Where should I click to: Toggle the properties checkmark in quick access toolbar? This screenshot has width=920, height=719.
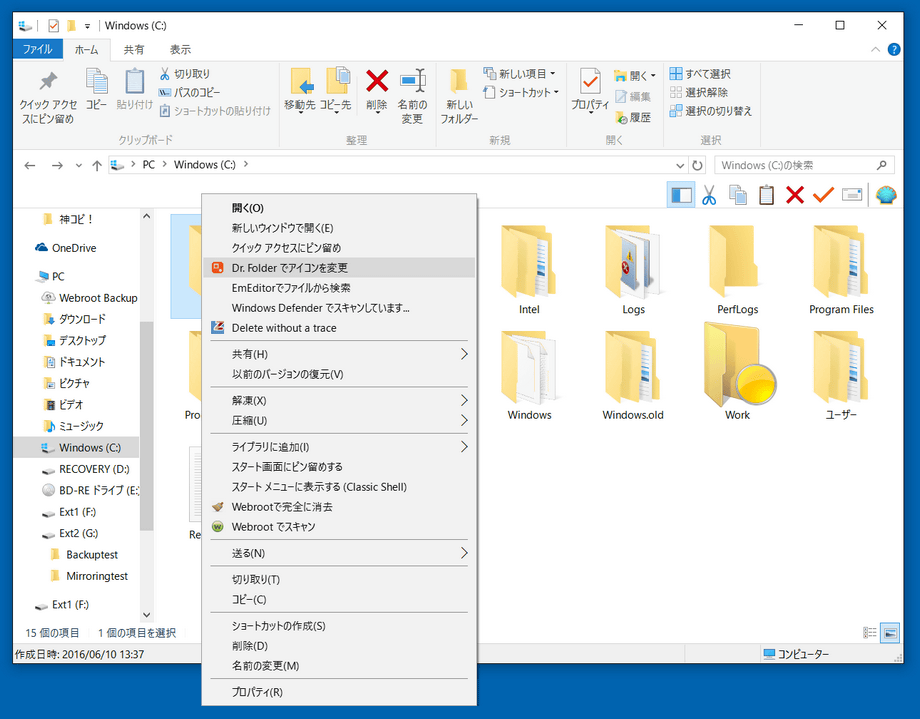click(x=54, y=25)
